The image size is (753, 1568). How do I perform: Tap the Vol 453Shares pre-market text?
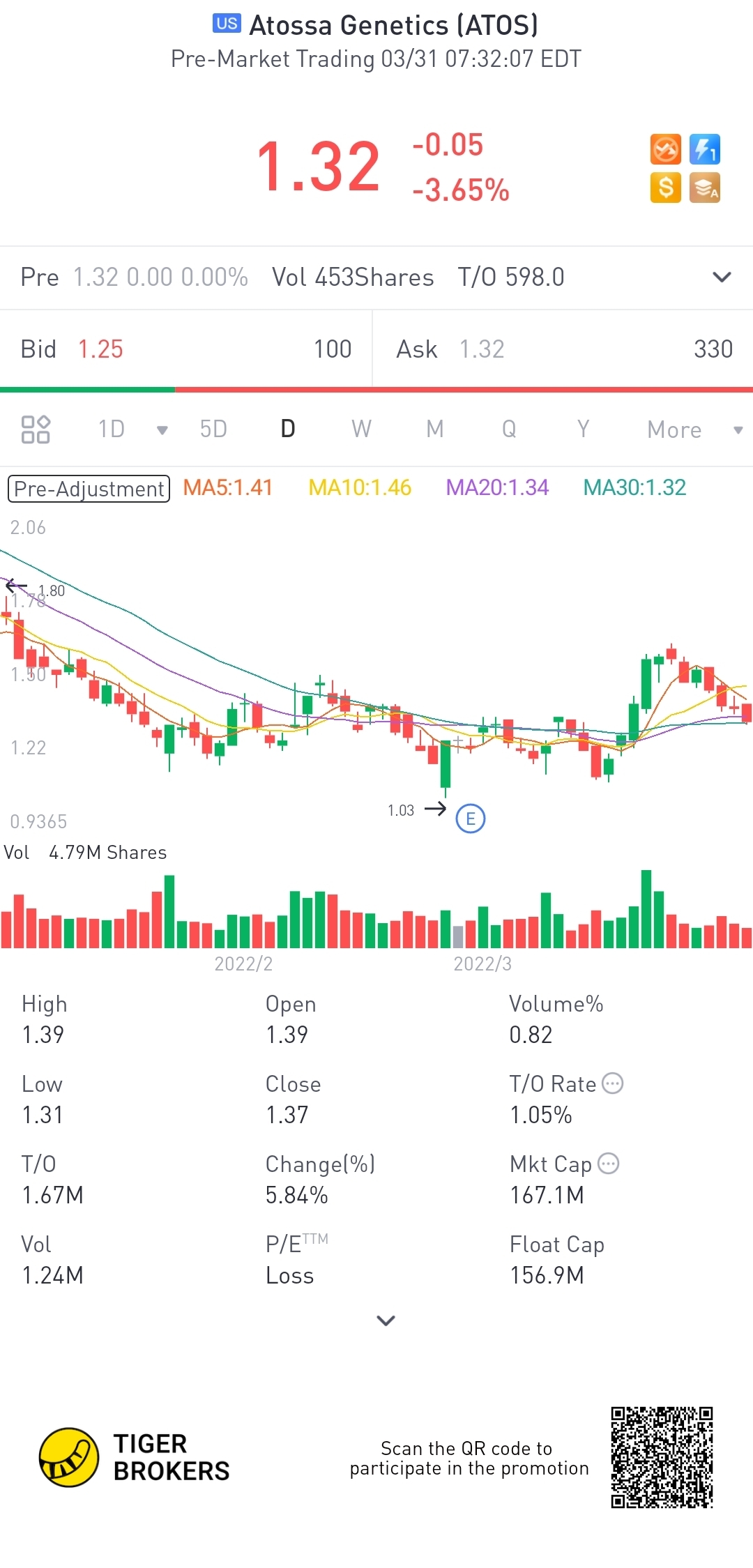[353, 277]
